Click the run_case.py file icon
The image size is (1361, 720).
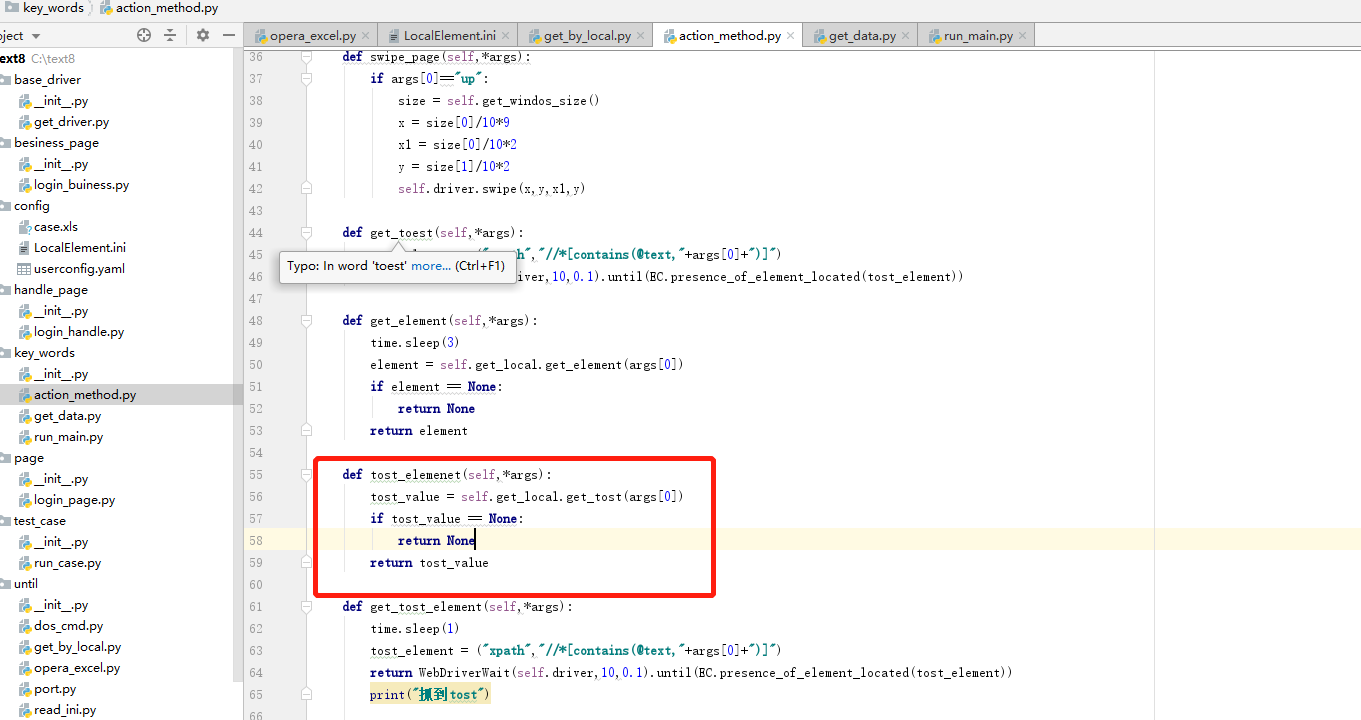25,563
